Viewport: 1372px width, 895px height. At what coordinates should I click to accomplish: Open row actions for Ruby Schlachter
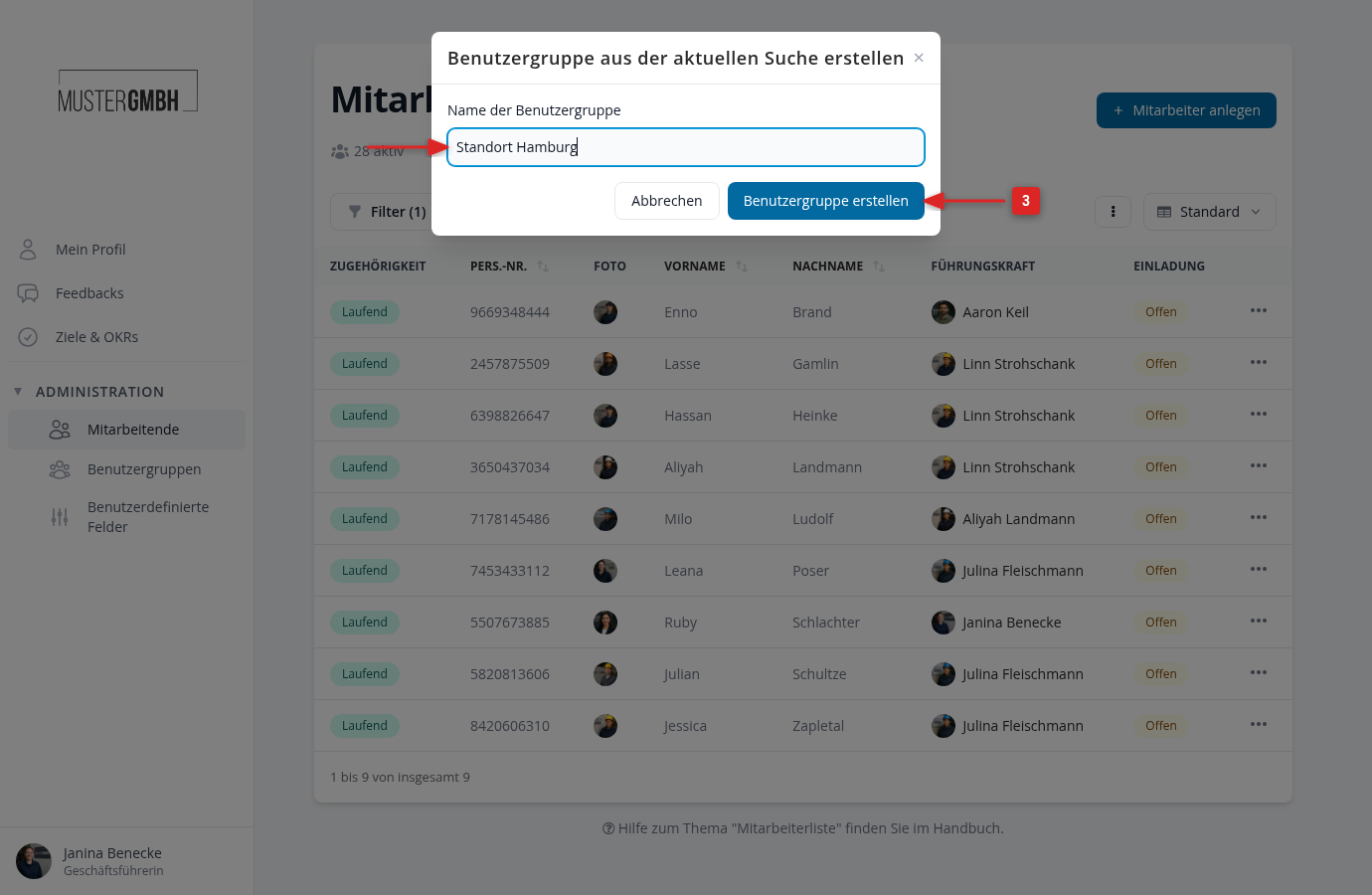pyautogui.click(x=1259, y=622)
